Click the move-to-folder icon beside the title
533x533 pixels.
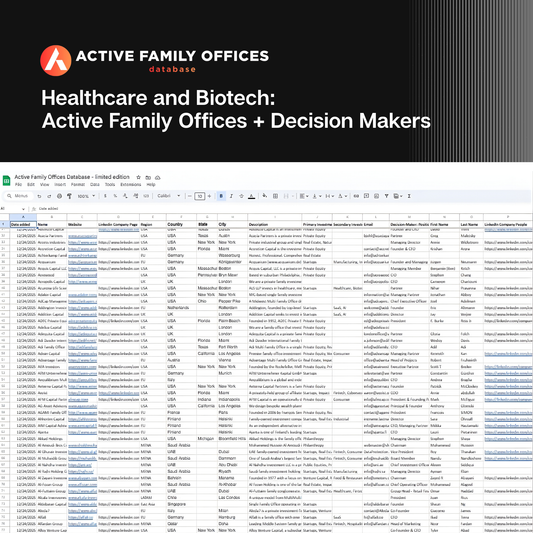tap(148, 177)
